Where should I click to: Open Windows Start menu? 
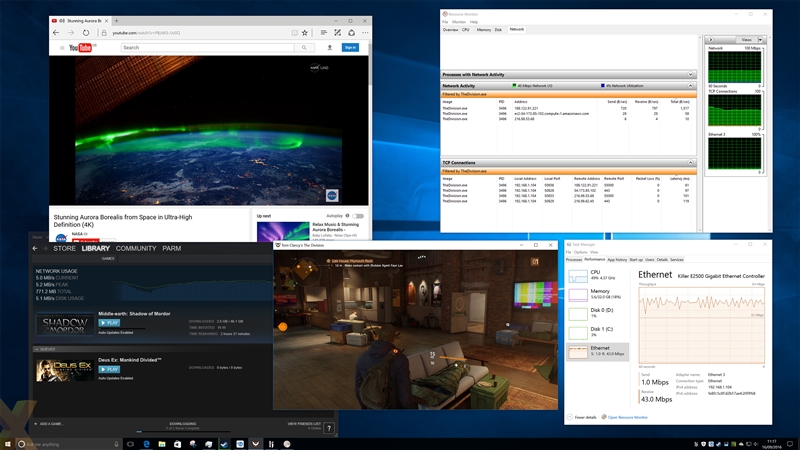[x=8, y=443]
